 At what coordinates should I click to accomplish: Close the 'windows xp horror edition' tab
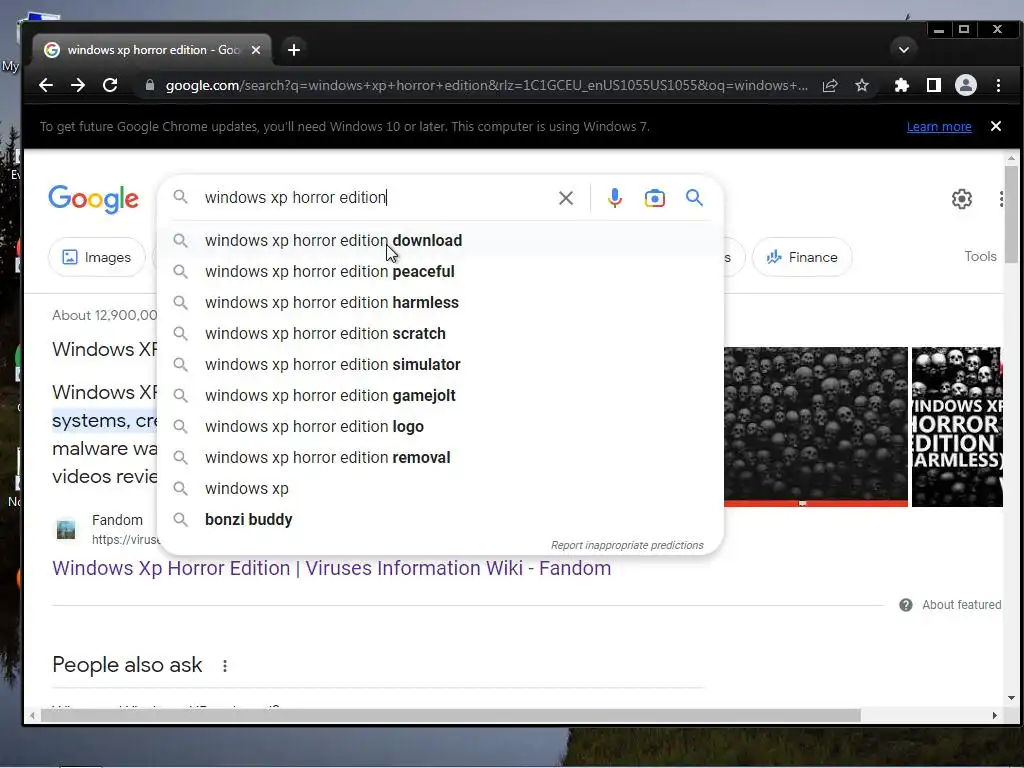pos(256,50)
